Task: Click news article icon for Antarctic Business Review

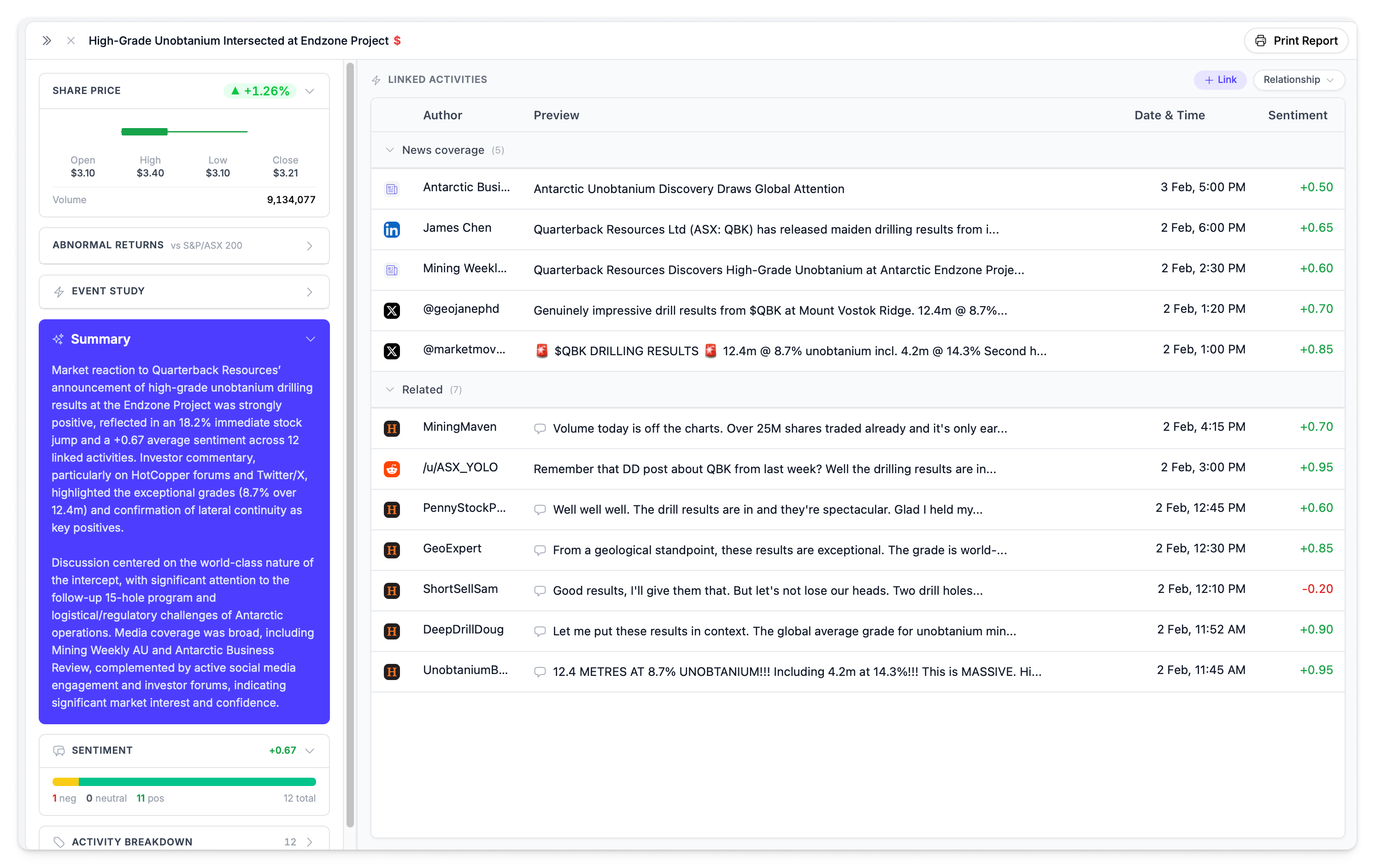Action: click(x=391, y=189)
